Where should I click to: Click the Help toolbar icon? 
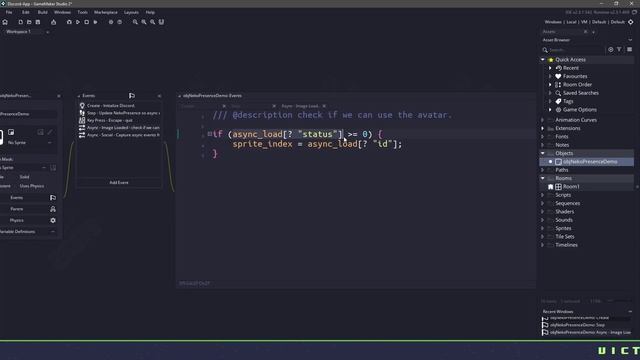120,22
